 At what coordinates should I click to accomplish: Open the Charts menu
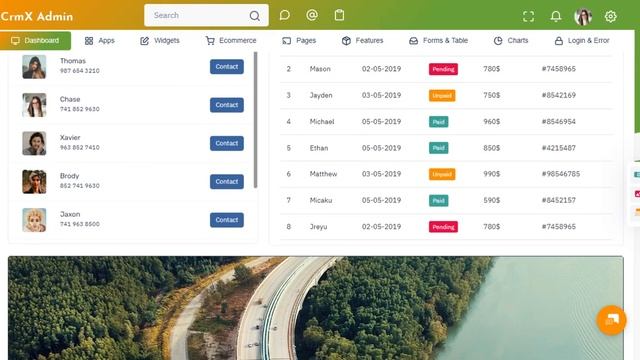(x=511, y=40)
